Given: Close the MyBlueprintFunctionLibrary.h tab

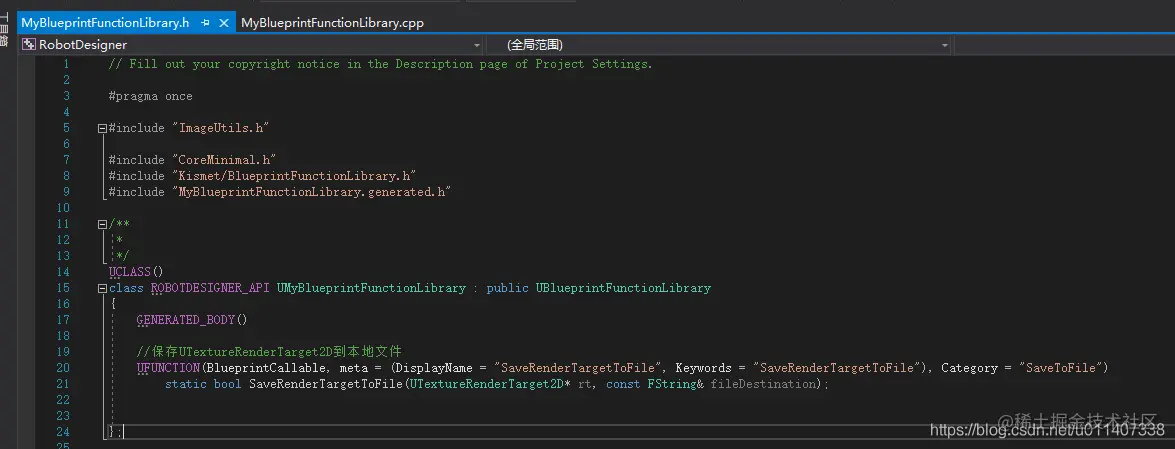Looking at the screenshot, I should pyautogui.click(x=223, y=23).
